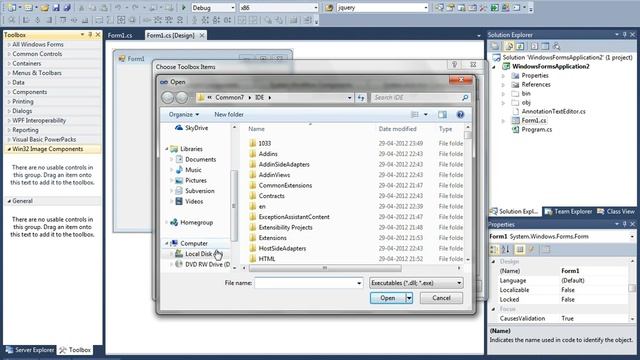
Task: Collapse the Libraries node in navigation pane
Action: 167,149
